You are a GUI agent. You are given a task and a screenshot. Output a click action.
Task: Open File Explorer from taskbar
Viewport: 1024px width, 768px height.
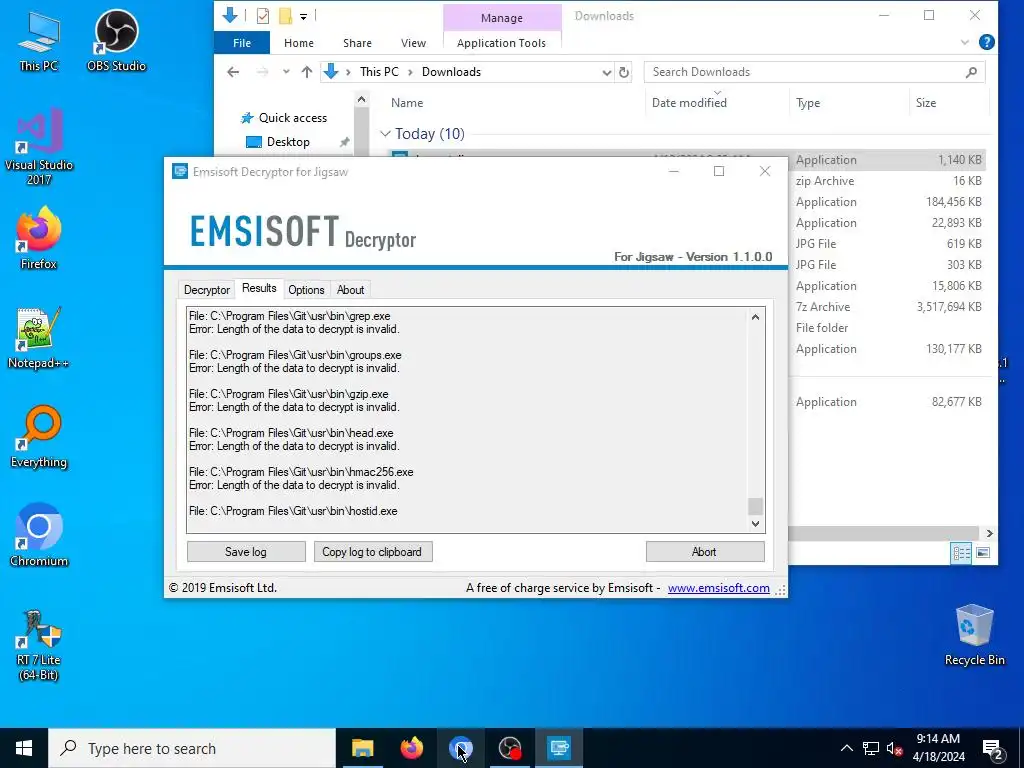(x=362, y=748)
